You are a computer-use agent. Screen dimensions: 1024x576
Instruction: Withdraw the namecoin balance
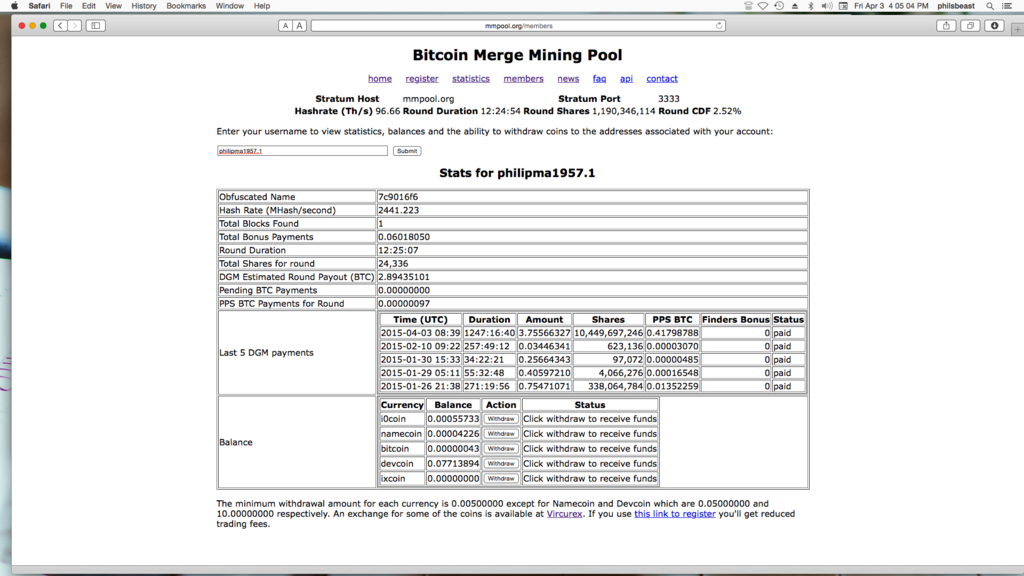click(x=501, y=434)
